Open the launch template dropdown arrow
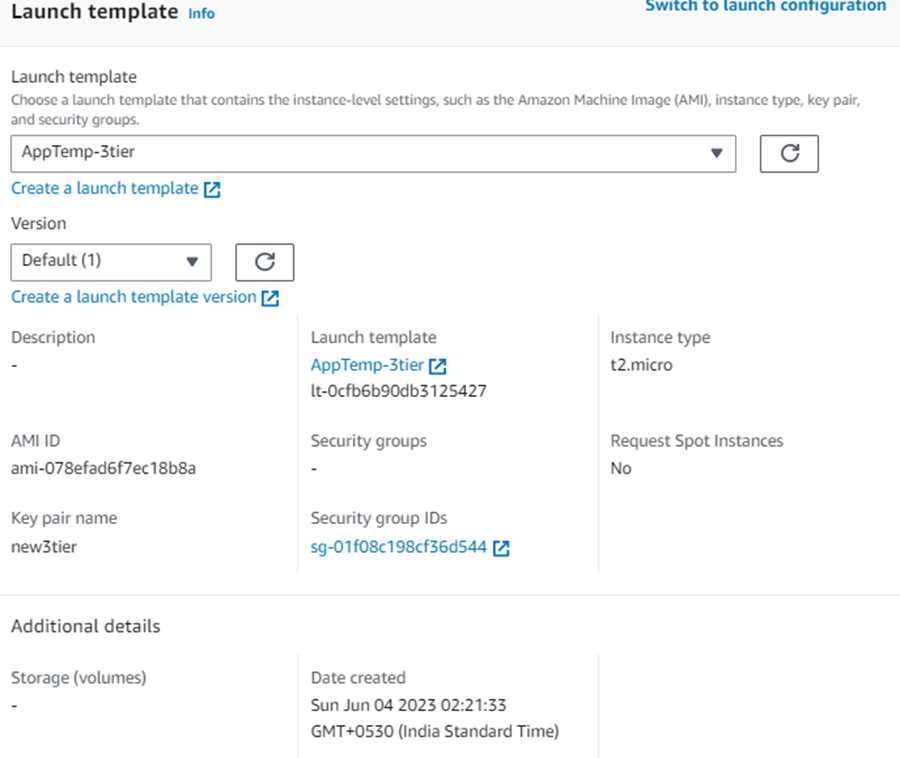900x758 pixels. (717, 153)
